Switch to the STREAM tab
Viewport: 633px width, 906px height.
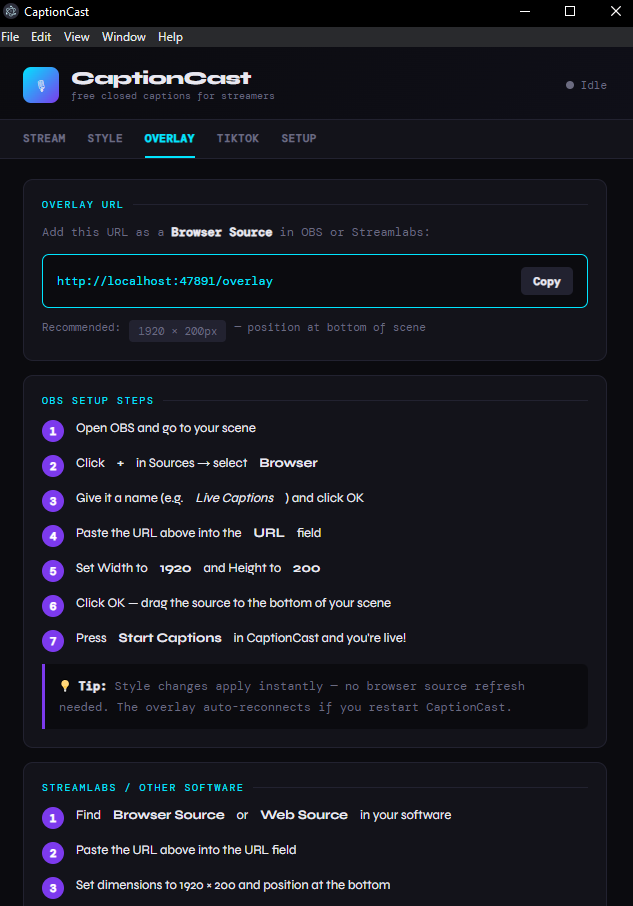pyautogui.click(x=44, y=138)
